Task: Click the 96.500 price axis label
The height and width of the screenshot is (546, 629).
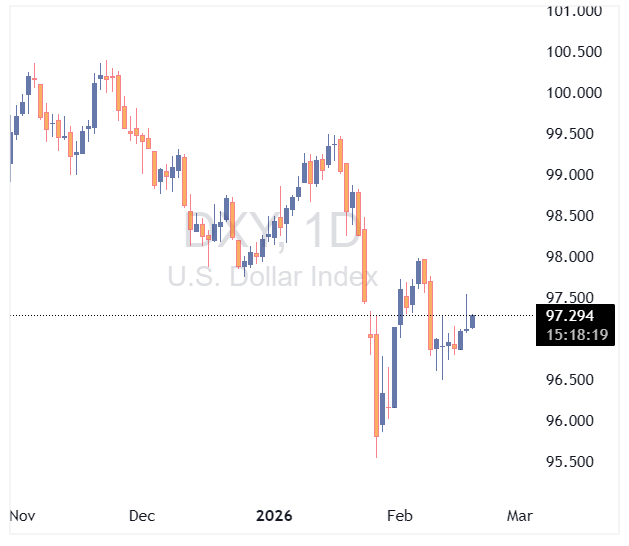Action: 574,380
